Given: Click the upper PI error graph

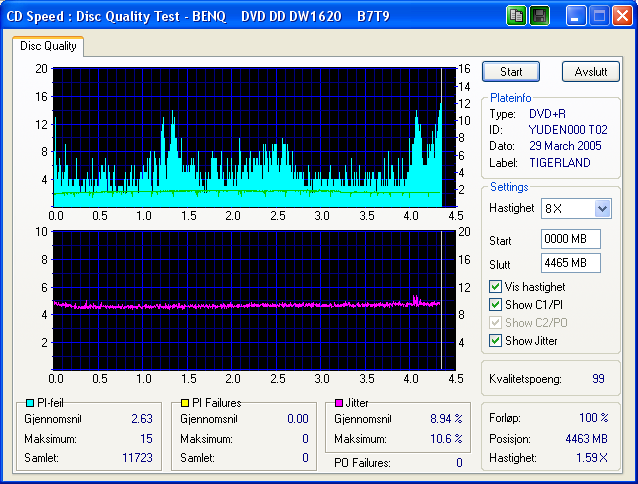Looking at the screenshot, I should (x=254, y=137).
